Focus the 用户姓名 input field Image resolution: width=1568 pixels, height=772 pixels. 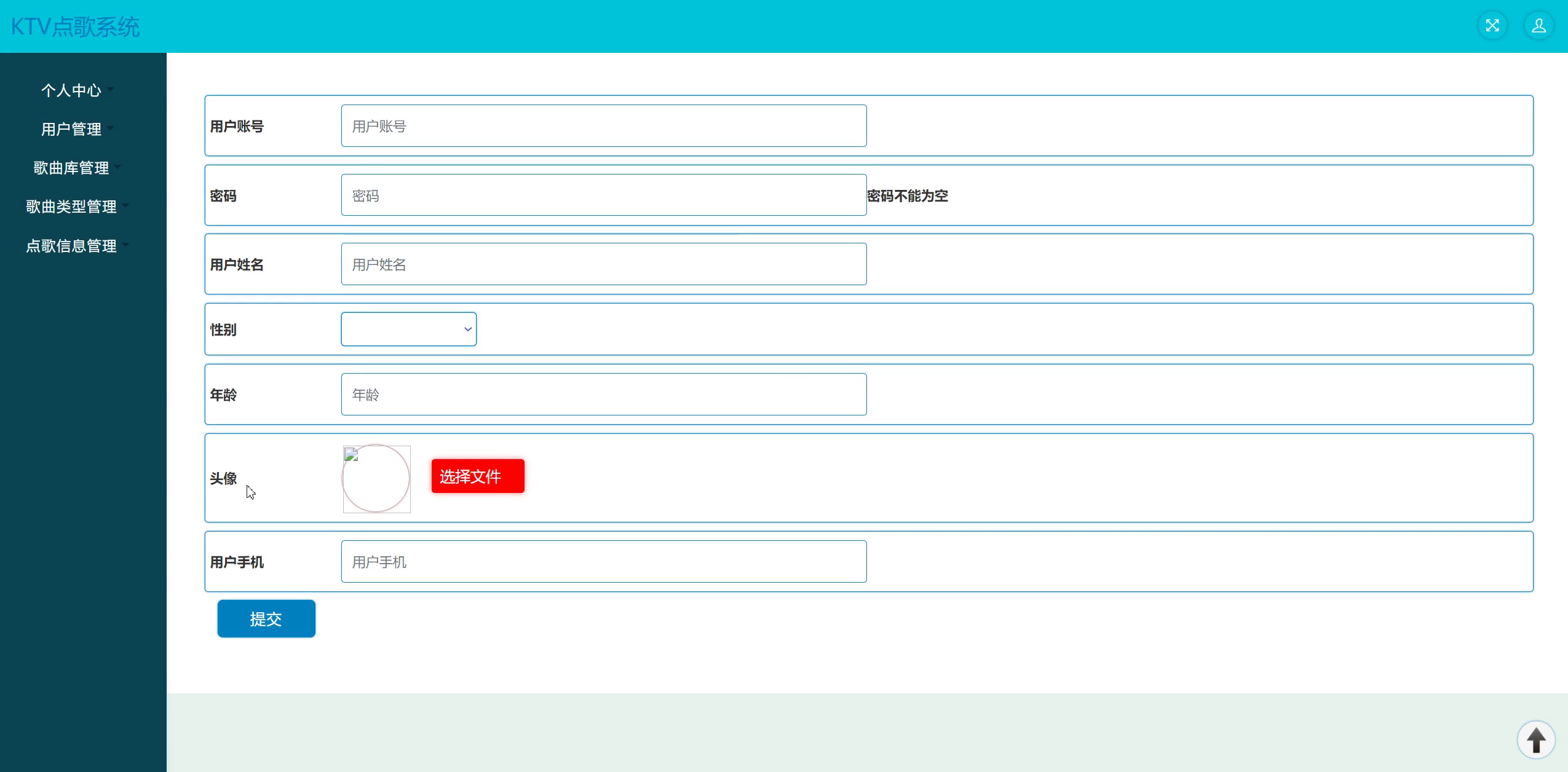[604, 264]
